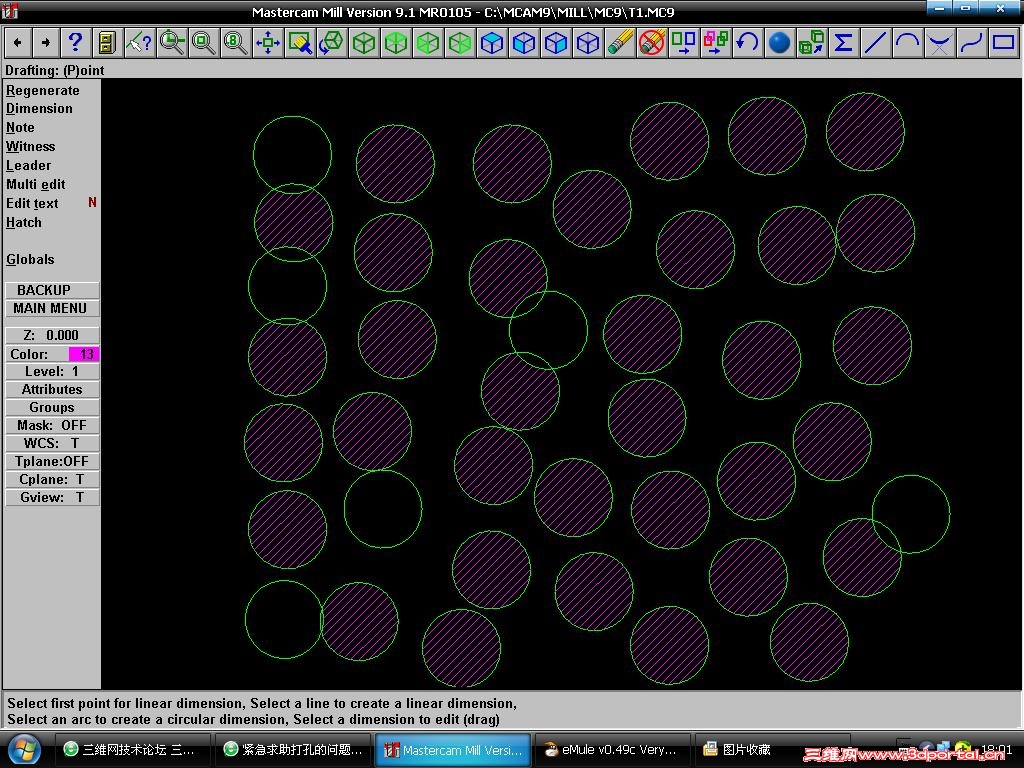Viewport: 1024px width, 768px height.
Task: Select the Create rectangle tool icon
Action: [x=1004, y=43]
